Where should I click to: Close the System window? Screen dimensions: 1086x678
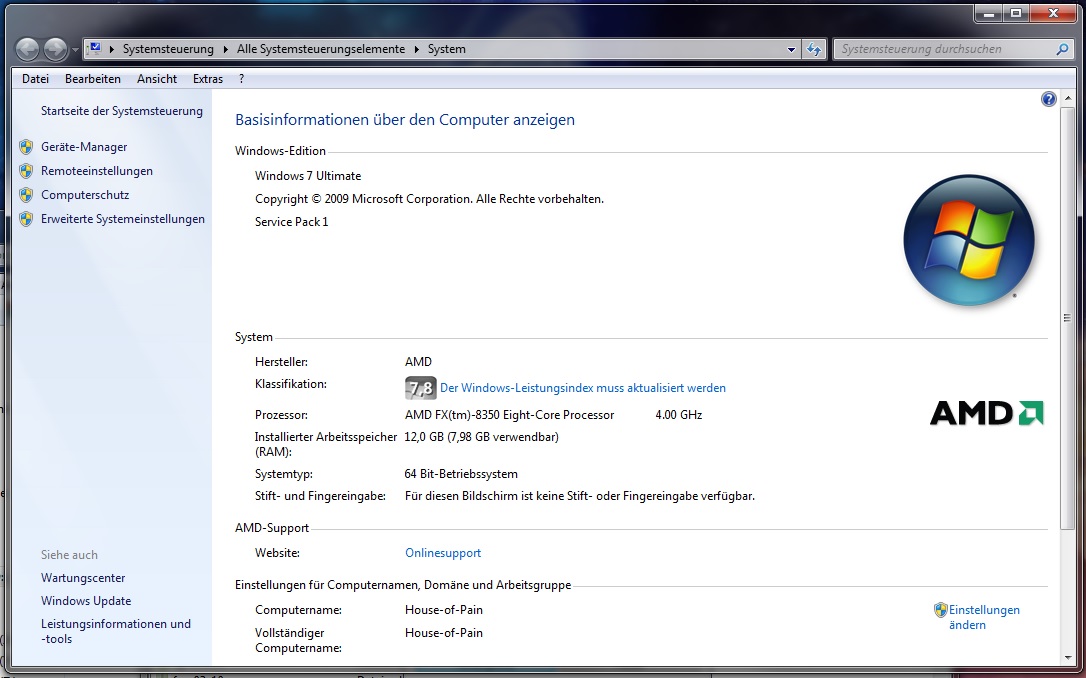click(x=1054, y=13)
